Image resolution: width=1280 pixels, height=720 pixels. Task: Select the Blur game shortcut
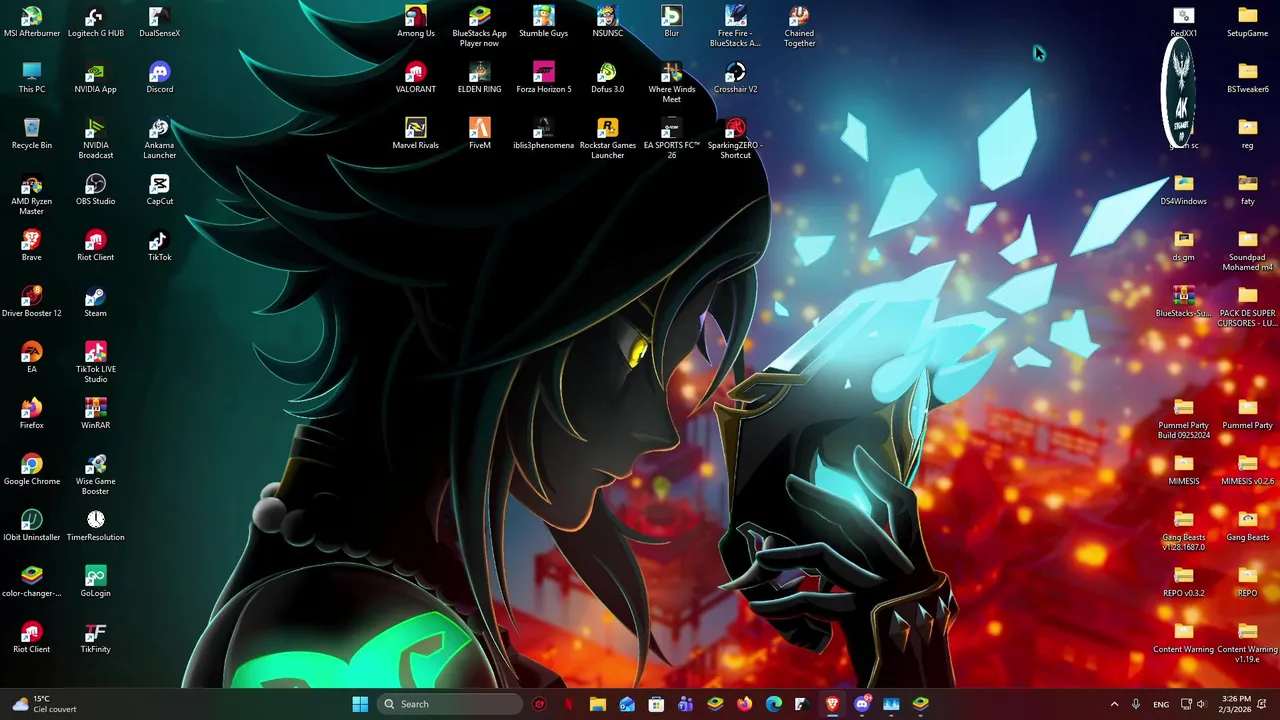(x=672, y=22)
